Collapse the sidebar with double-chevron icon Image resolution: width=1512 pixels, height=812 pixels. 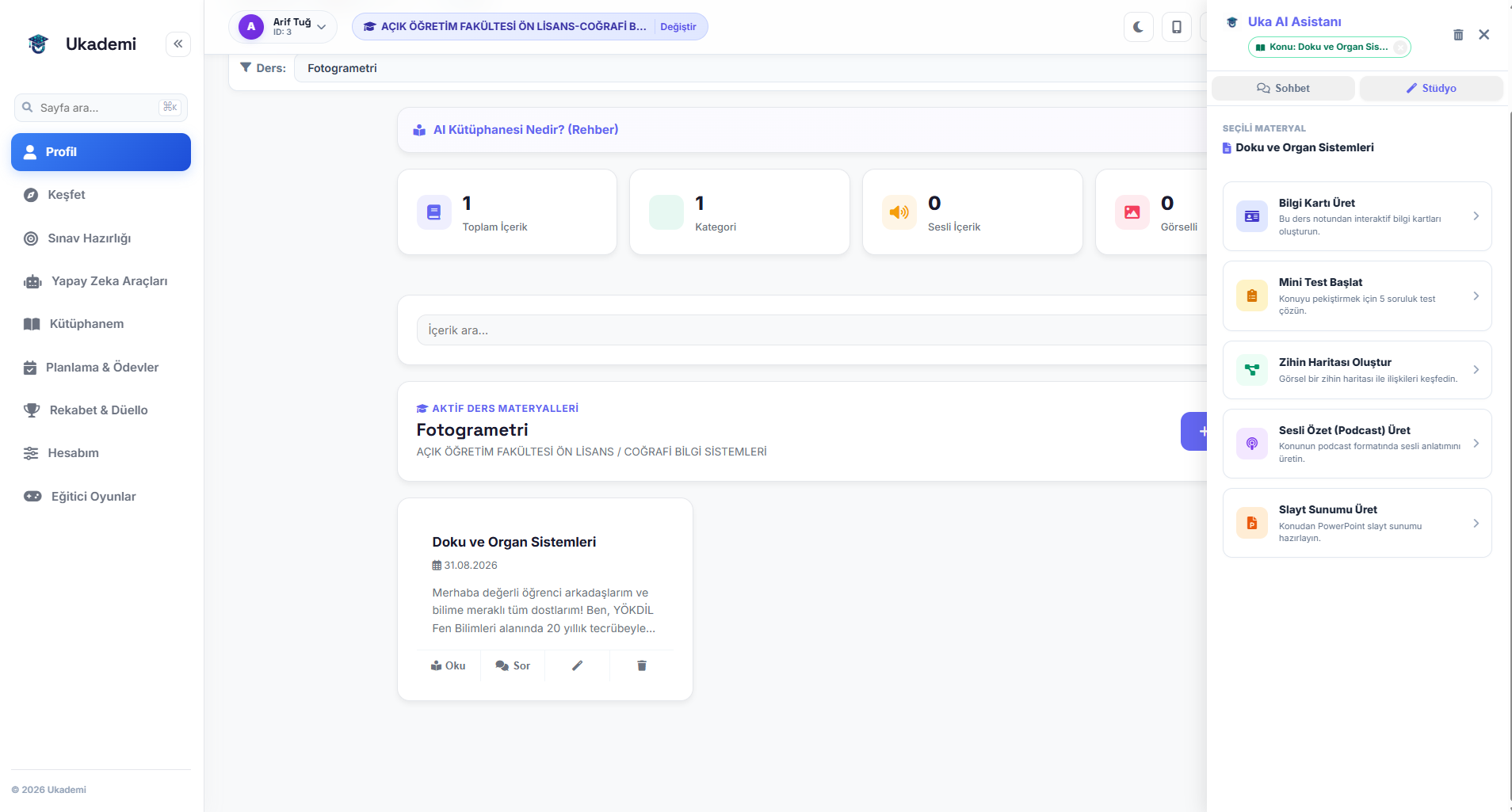pyautogui.click(x=178, y=44)
